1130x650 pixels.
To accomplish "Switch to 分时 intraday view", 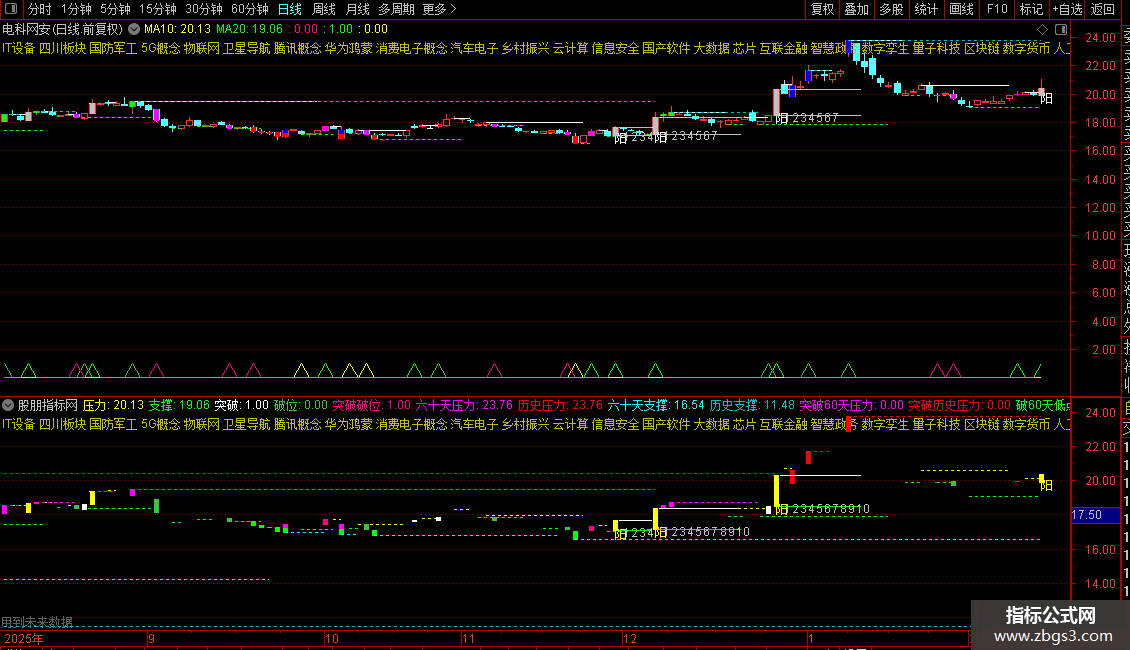I will pos(40,9).
